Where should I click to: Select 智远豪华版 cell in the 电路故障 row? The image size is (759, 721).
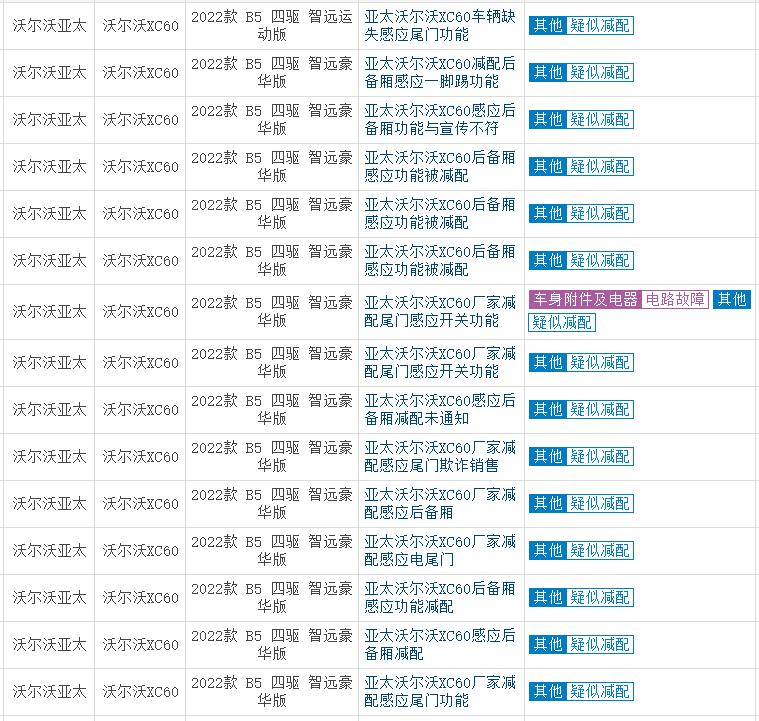coord(272,311)
